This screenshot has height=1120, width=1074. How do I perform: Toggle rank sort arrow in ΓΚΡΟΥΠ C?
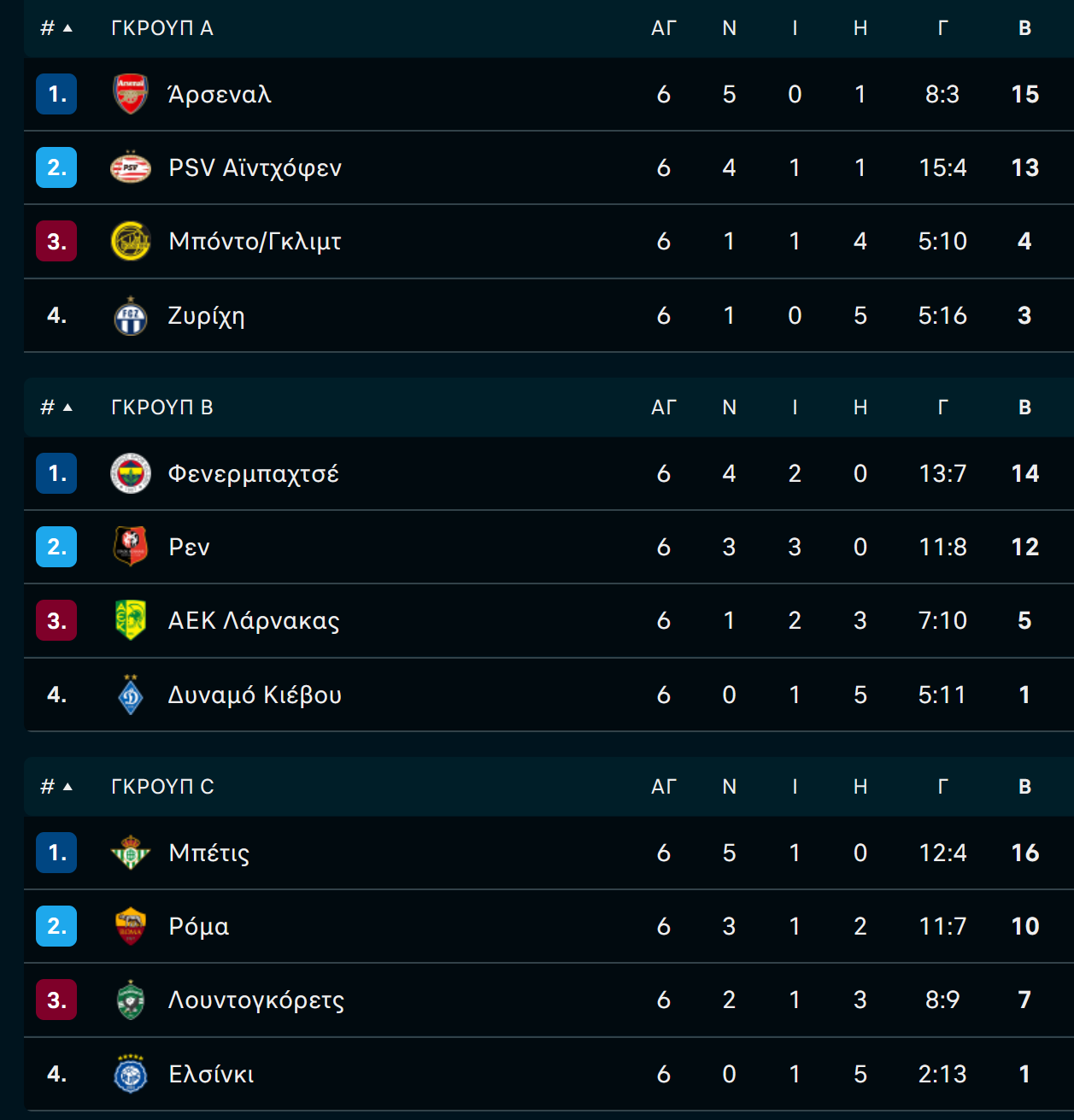point(67,787)
